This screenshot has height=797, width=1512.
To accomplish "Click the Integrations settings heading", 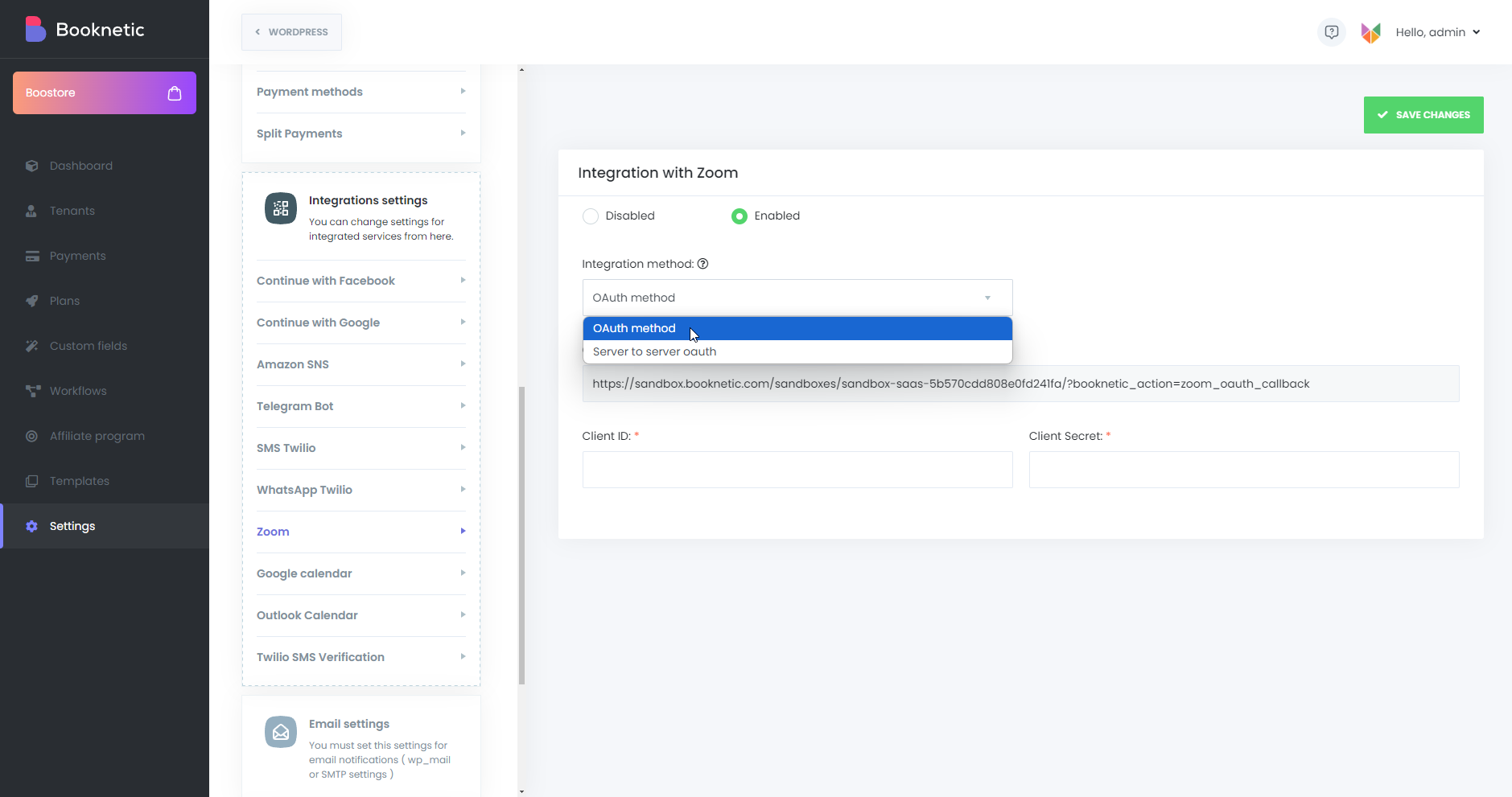I will pos(369,200).
